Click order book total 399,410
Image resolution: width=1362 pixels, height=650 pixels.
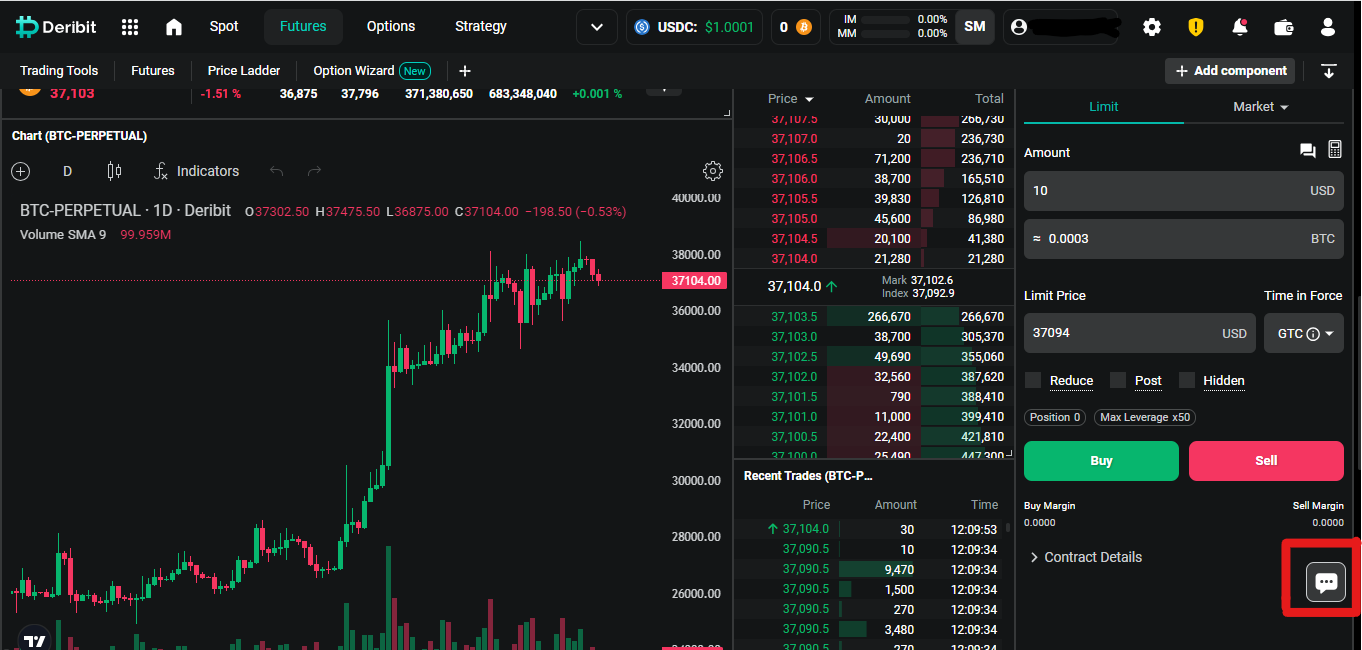982,417
